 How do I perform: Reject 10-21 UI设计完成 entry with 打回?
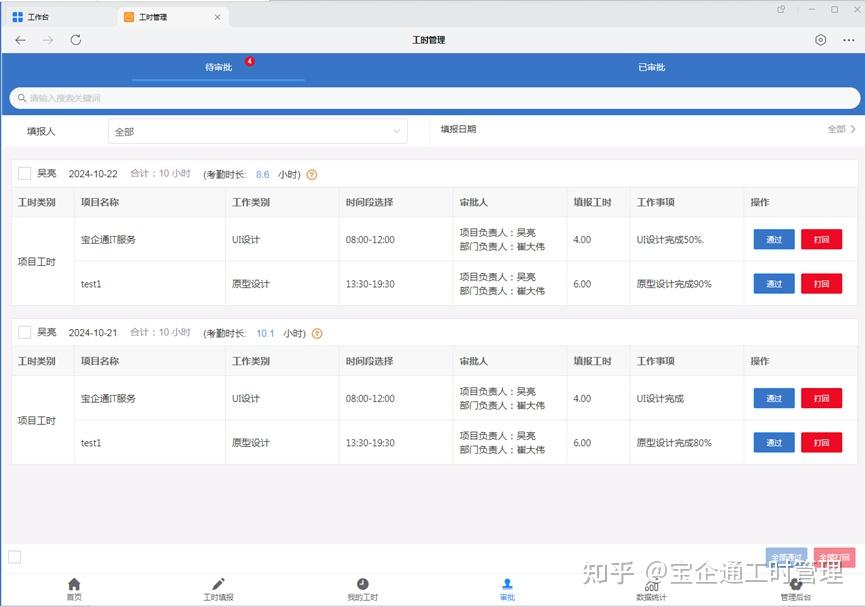coord(821,398)
